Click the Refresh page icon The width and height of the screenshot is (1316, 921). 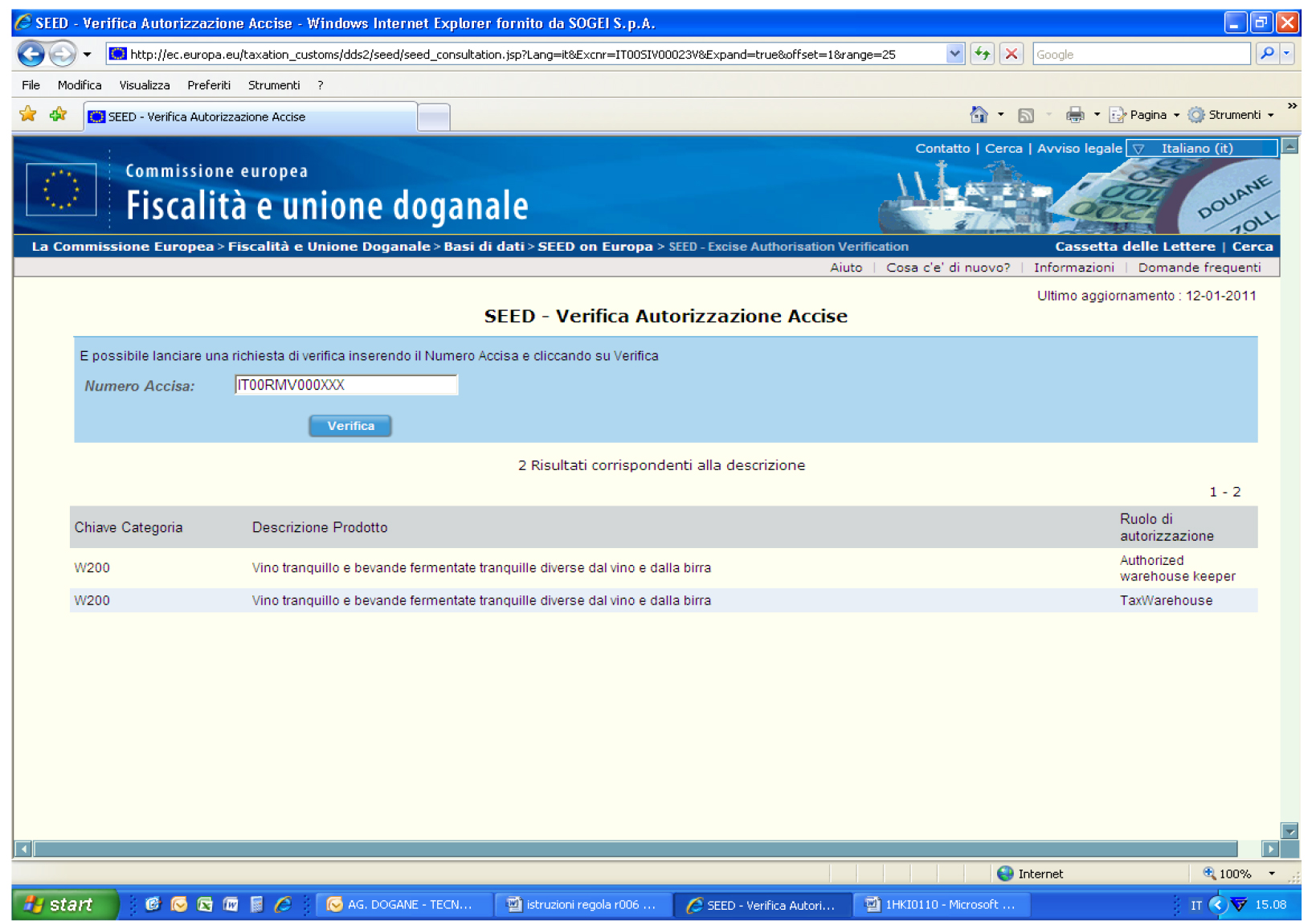point(982,55)
